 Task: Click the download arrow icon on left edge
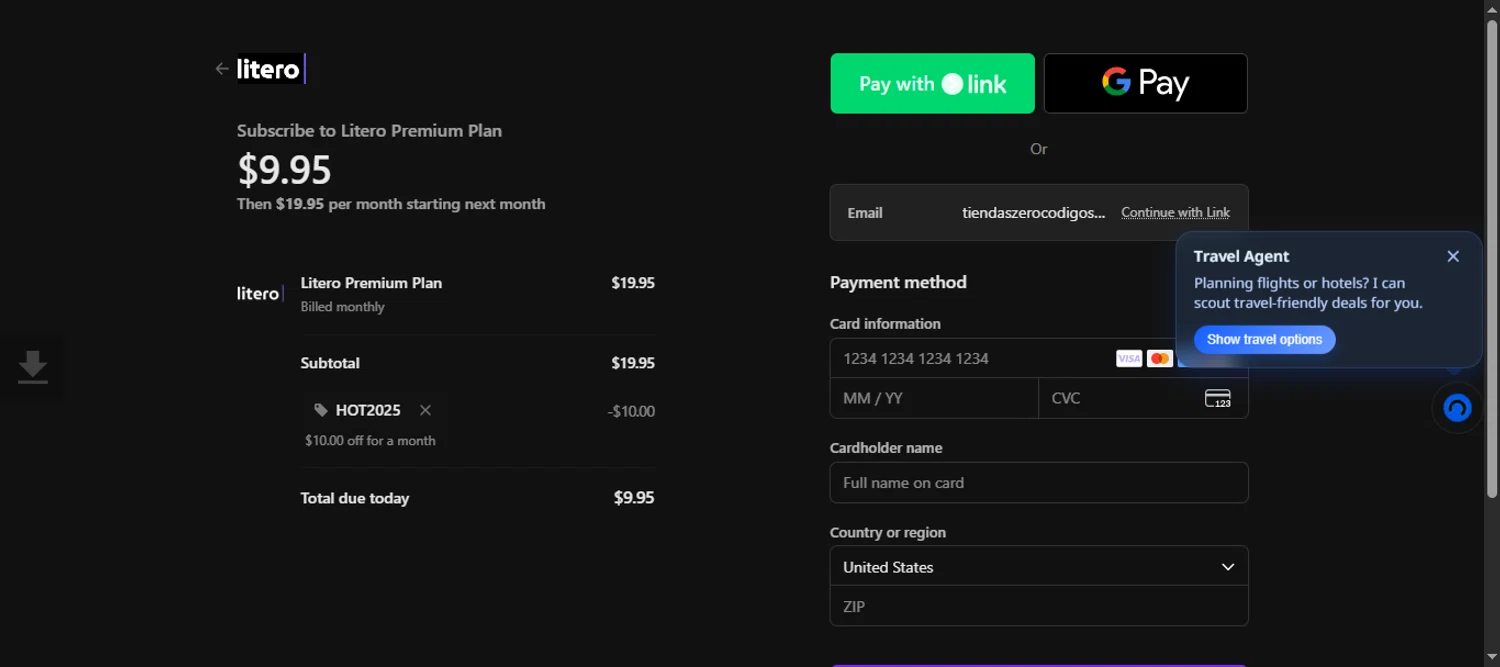(x=32, y=367)
